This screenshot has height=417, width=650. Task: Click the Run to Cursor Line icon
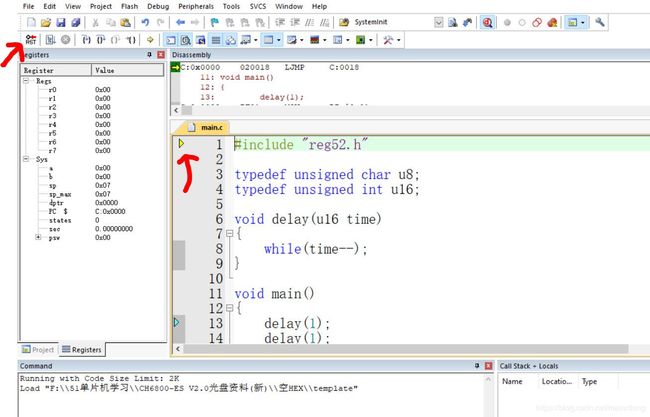point(131,40)
